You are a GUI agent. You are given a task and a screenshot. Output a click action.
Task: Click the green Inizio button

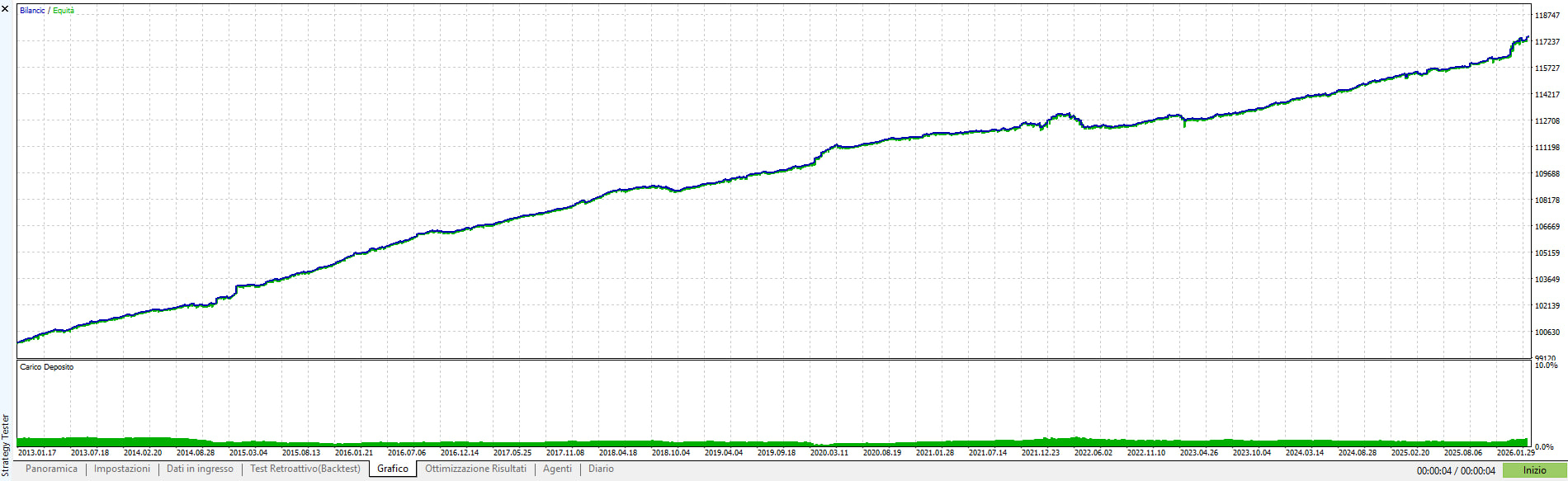click(x=1534, y=470)
